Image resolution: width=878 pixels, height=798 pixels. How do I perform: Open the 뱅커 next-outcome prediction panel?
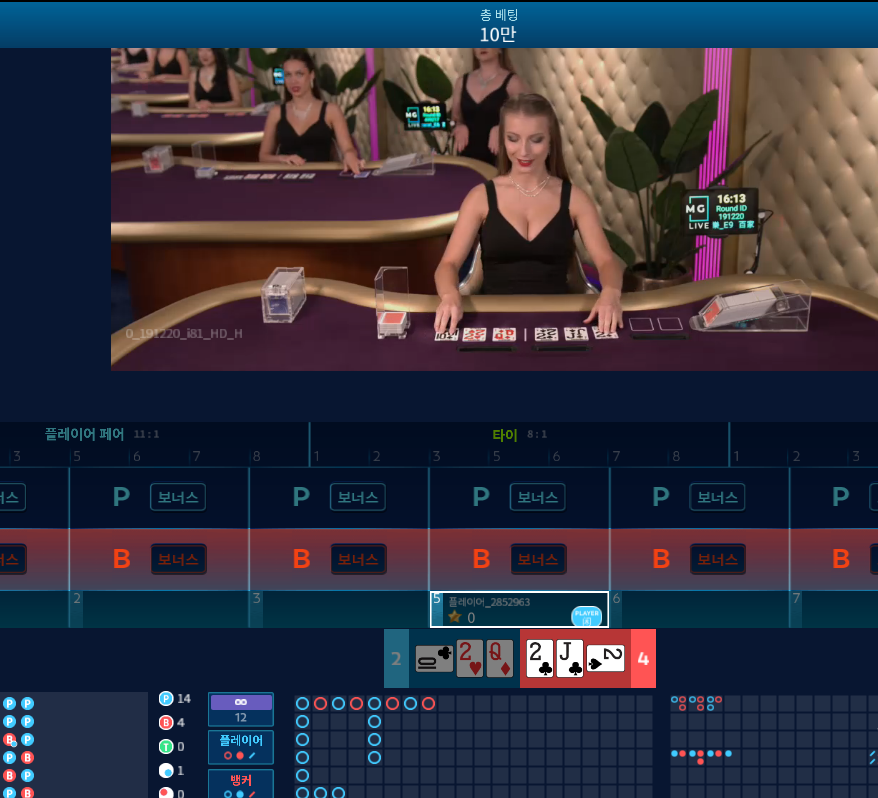click(240, 783)
